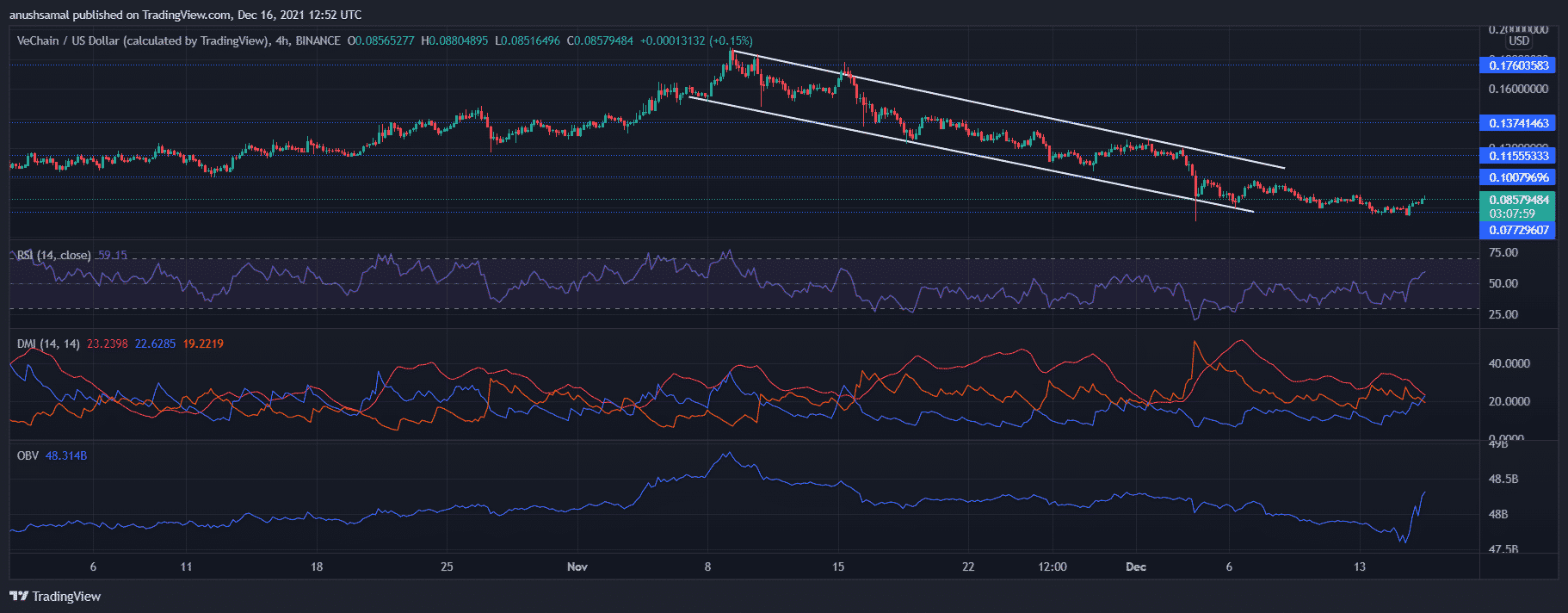
Task: Click the USD currency label on price axis
Action: pyautogui.click(x=1518, y=41)
